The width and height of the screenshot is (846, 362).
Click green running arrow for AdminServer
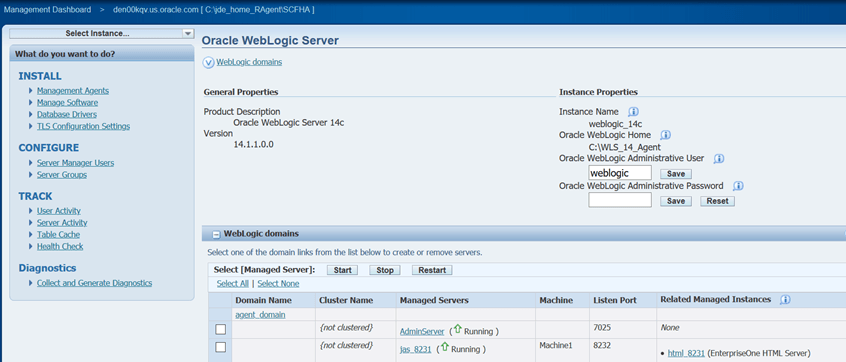pyautogui.click(x=458, y=328)
